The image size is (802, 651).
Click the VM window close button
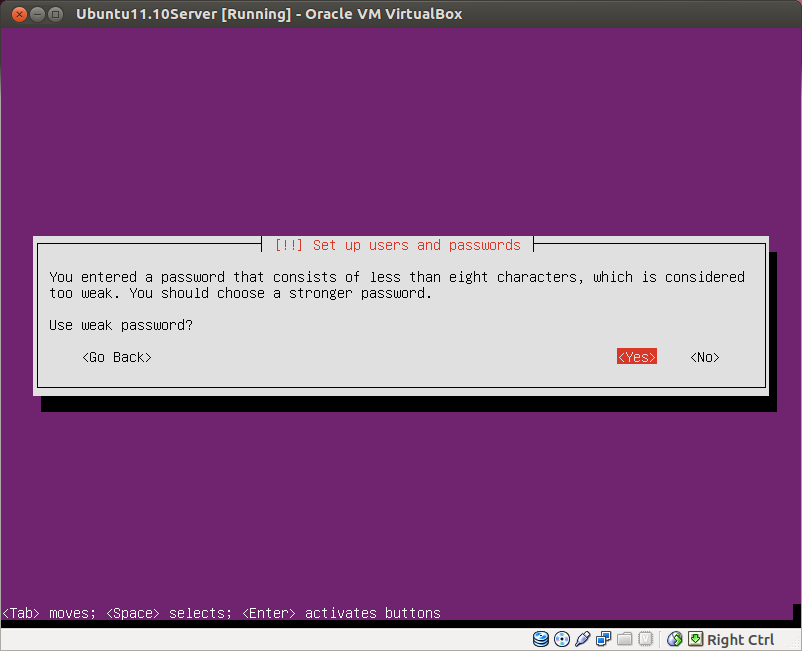tap(17, 14)
